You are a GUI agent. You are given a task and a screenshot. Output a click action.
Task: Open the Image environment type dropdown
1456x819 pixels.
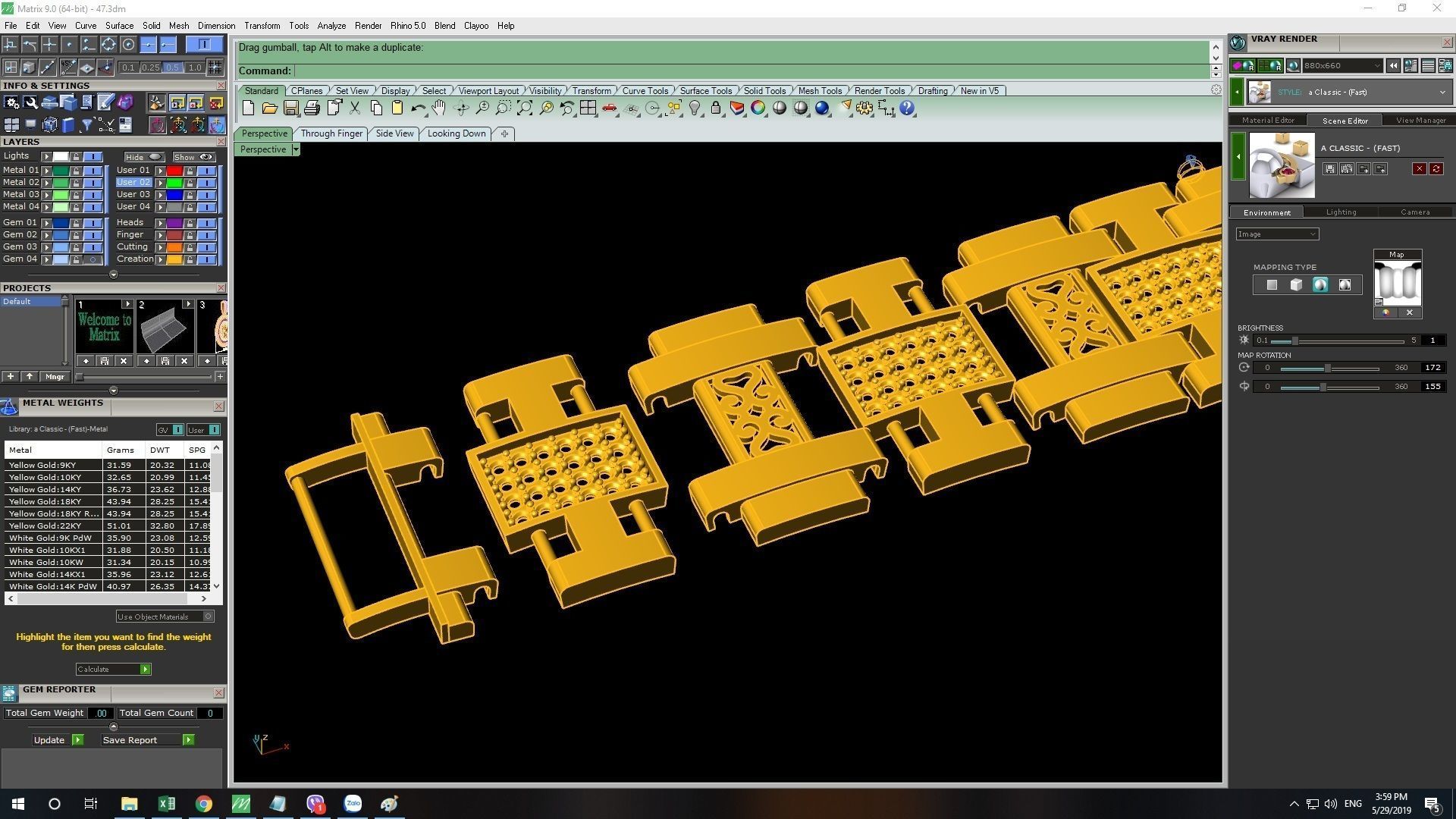point(1278,234)
